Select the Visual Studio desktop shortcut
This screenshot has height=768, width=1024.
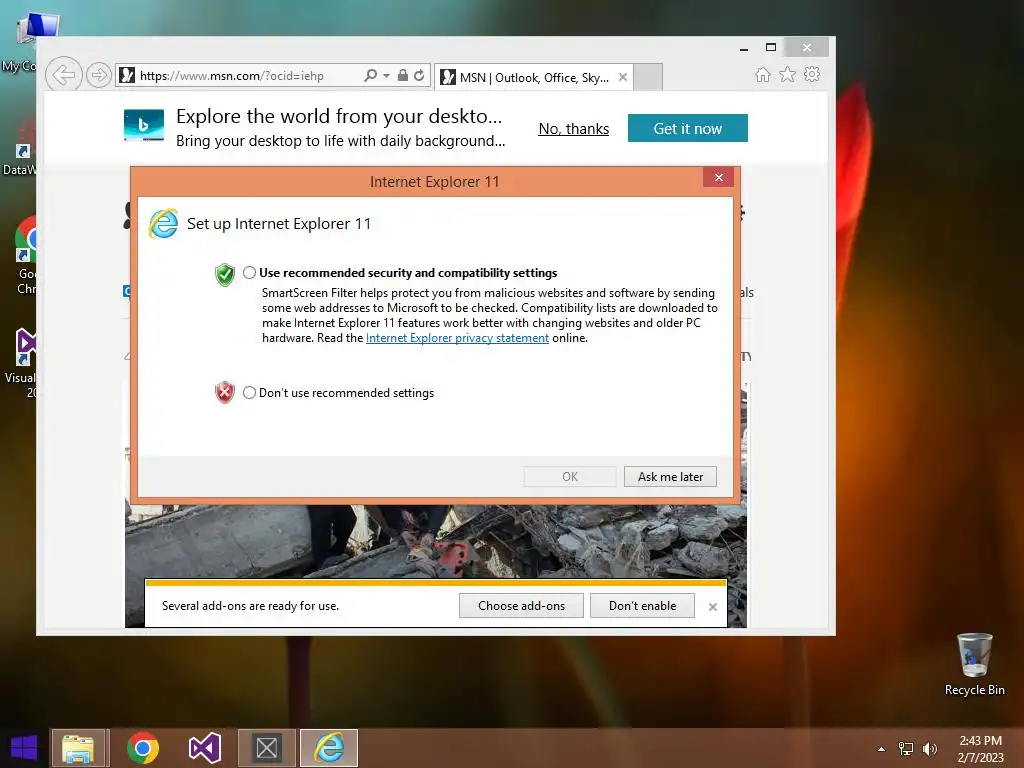[x=21, y=362]
